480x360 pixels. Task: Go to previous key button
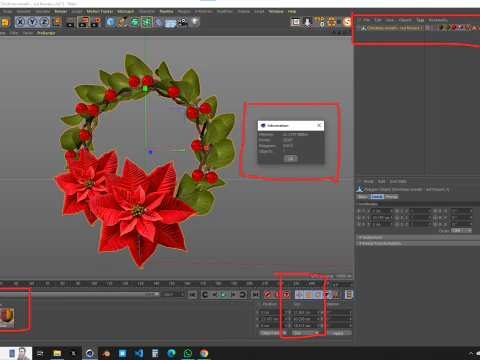pos(205,295)
